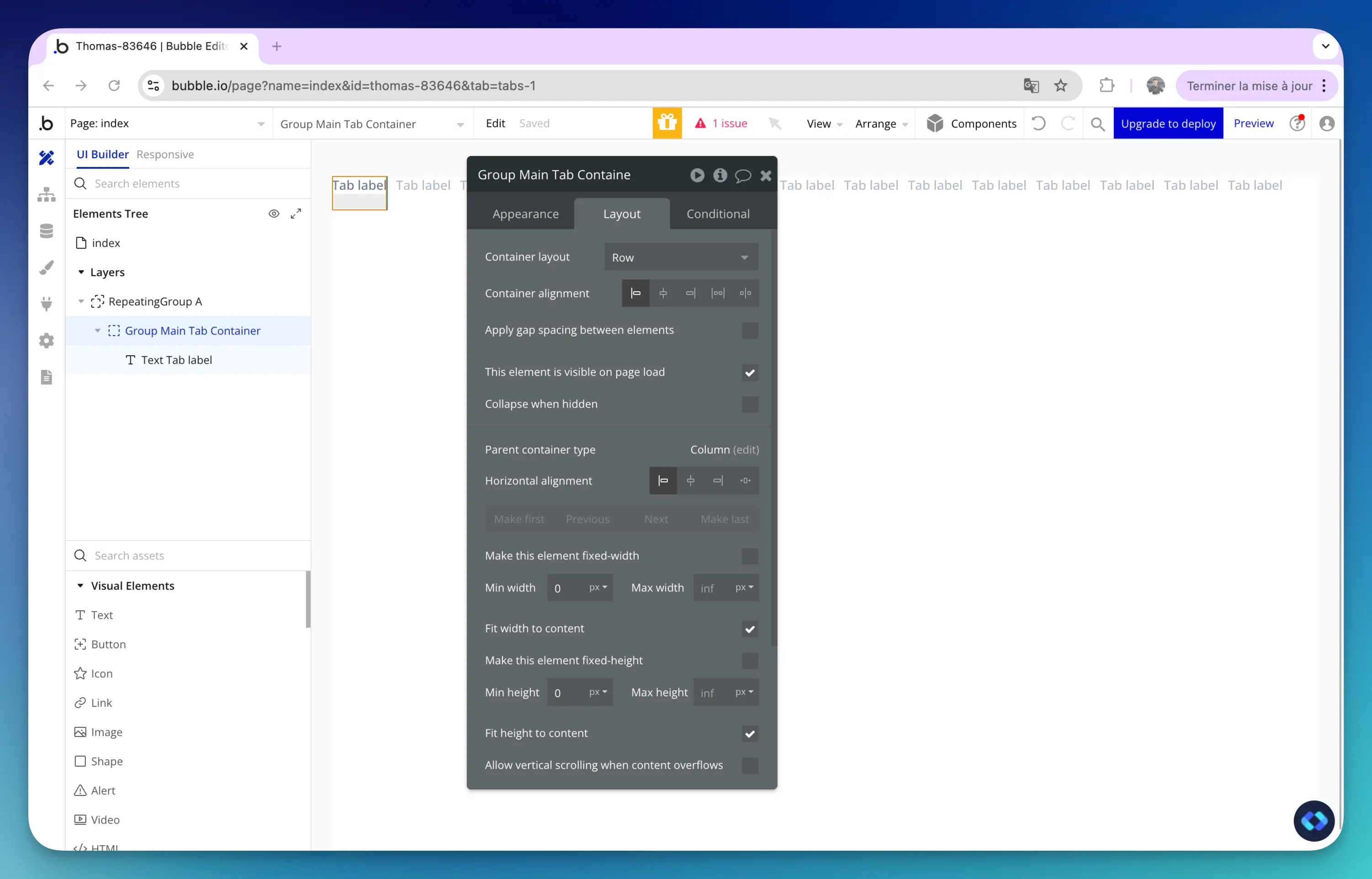Viewport: 1372px width, 879px height.
Task: Enable Allow vertical scrolling when content overflows
Action: click(x=750, y=766)
